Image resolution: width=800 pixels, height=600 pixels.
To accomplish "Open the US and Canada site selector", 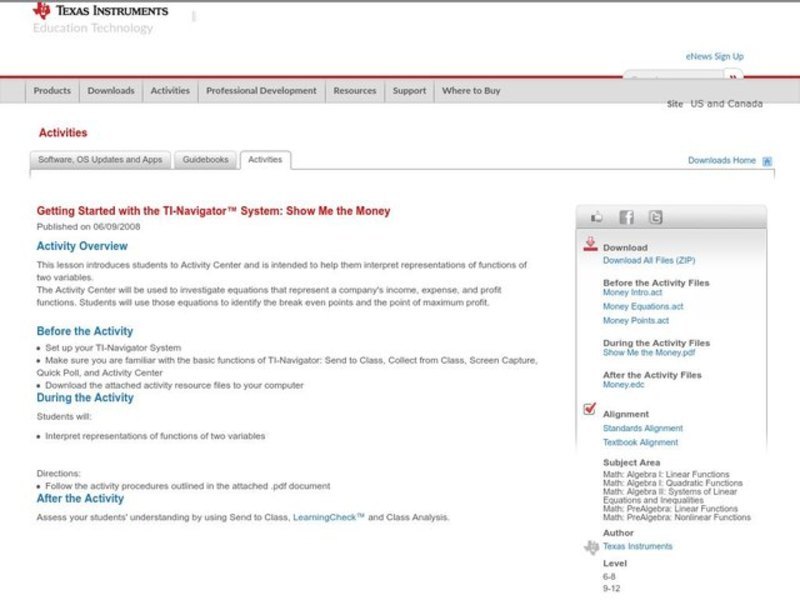I will click(726, 104).
